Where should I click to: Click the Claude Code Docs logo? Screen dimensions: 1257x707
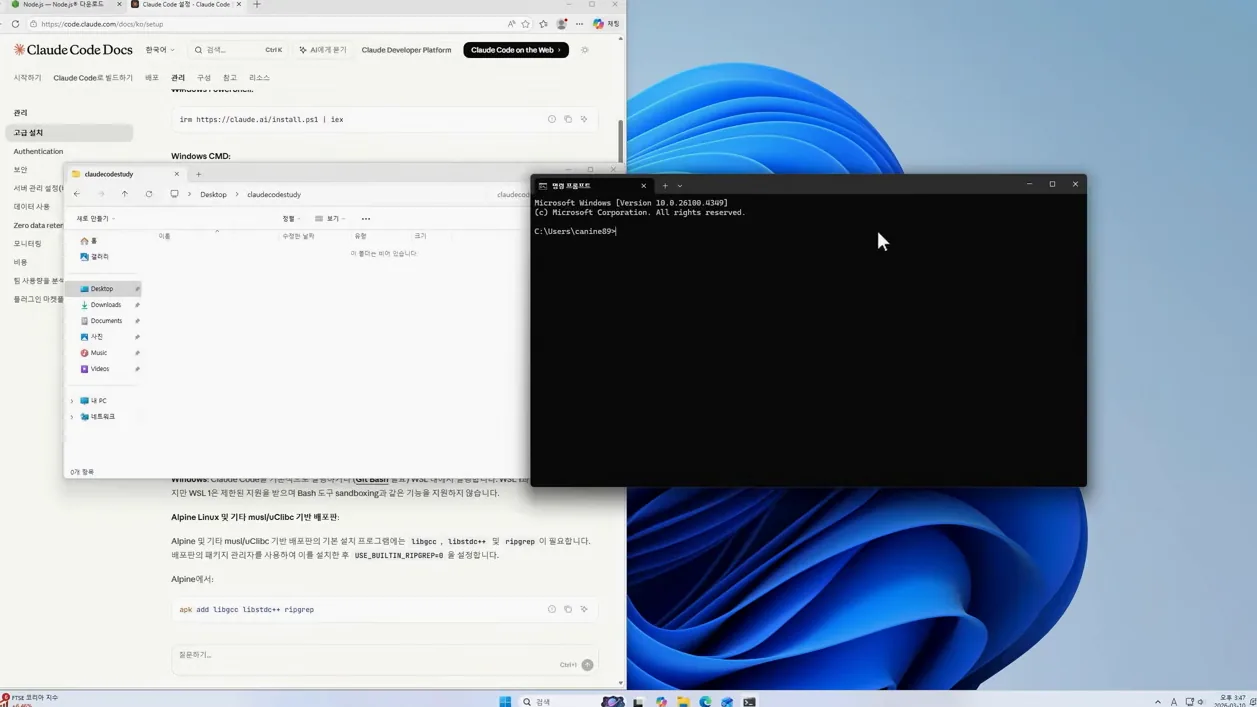tap(73, 49)
